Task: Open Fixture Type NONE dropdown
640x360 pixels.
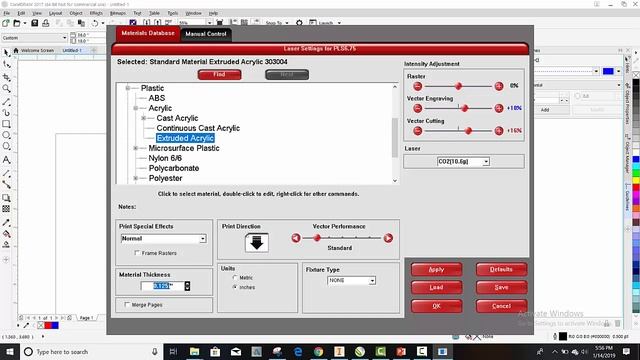Action: click(372, 281)
